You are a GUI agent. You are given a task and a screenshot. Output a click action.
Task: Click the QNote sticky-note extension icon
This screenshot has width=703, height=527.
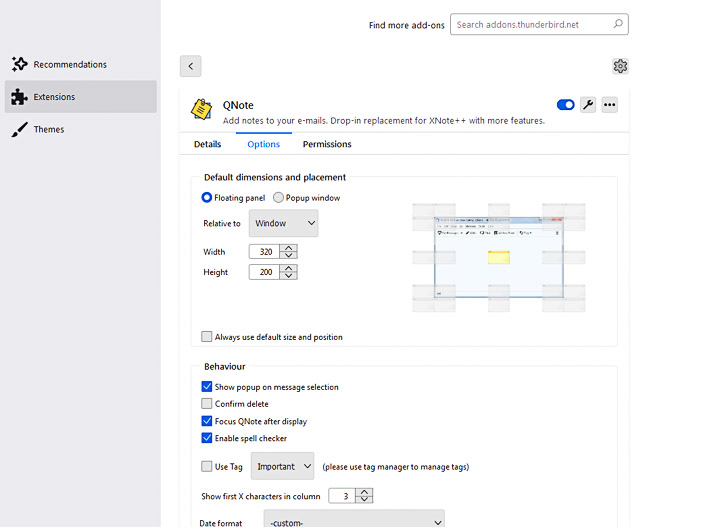[201, 109]
